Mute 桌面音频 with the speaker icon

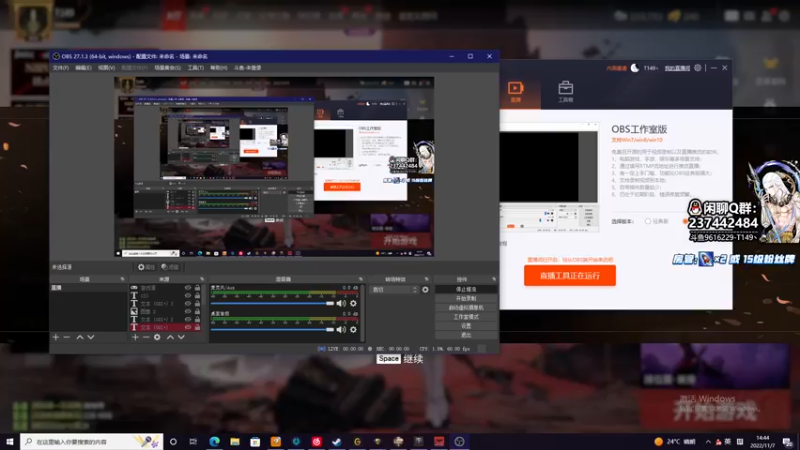[x=341, y=330]
